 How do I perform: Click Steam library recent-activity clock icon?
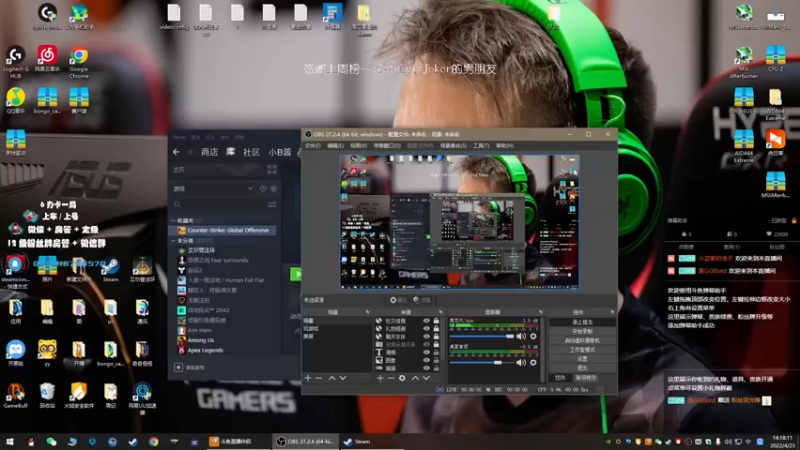coord(263,189)
